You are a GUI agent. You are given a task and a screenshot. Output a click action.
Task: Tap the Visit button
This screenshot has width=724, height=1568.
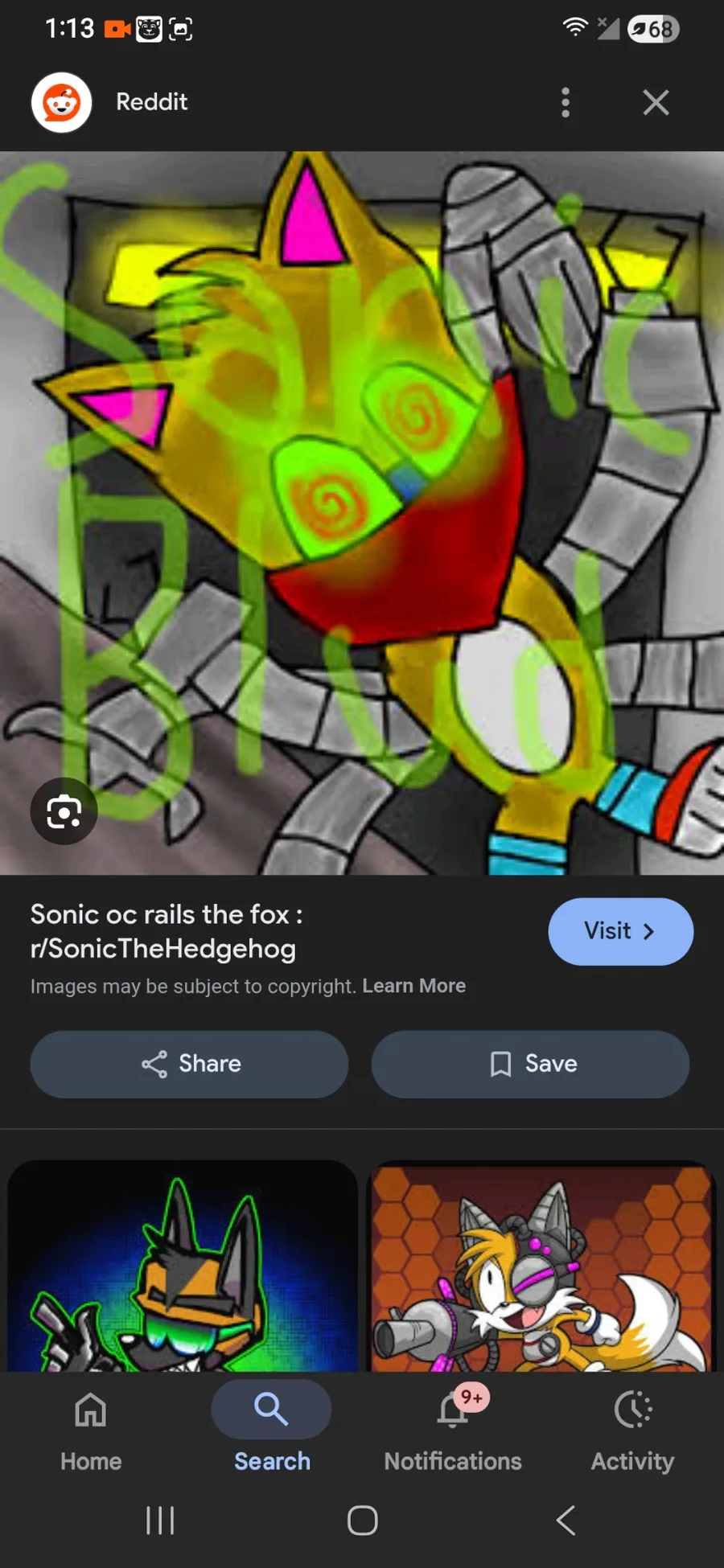(x=620, y=931)
